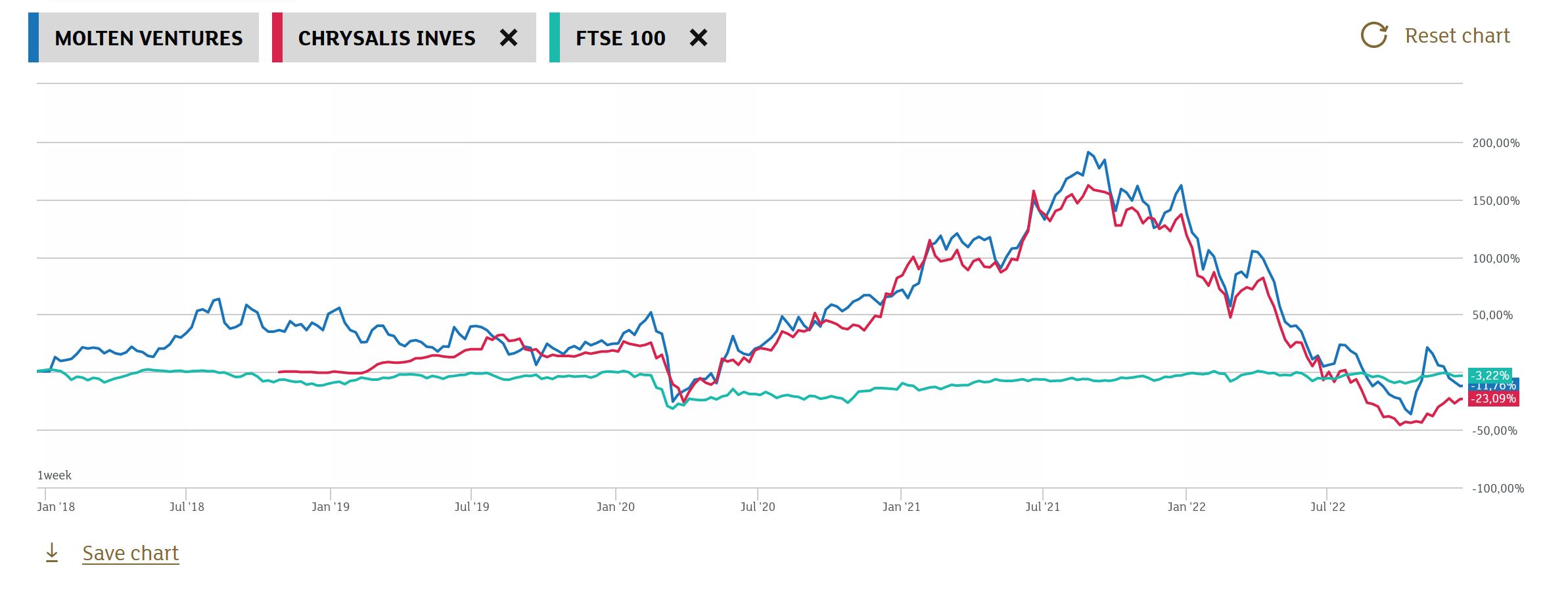Click the teal FTSE 100 color bar
This screenshot has height=616, width=1568.
[x=555, y=38]
